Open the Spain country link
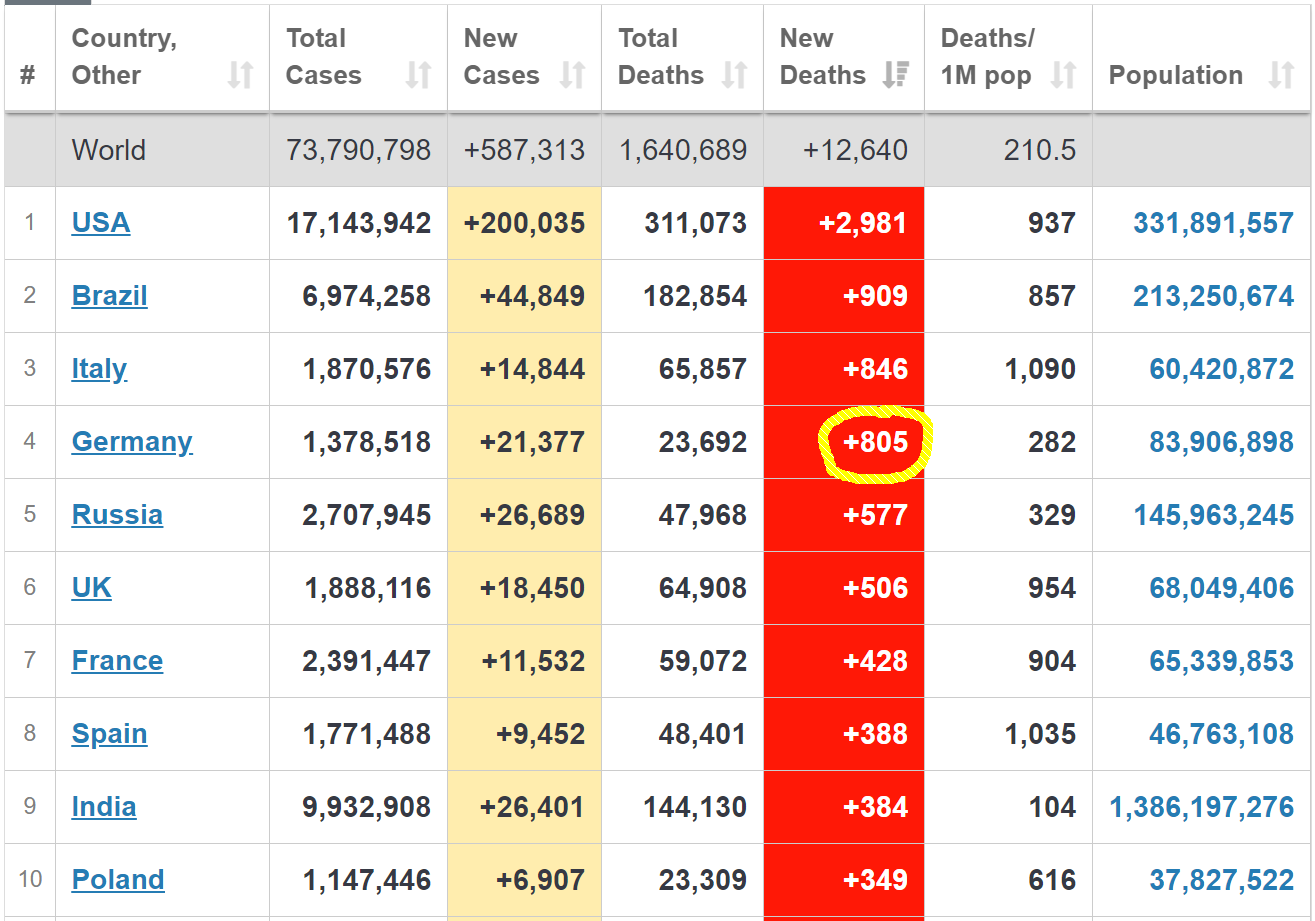The height and width of the screenshot is (921, 1315). 109,734
